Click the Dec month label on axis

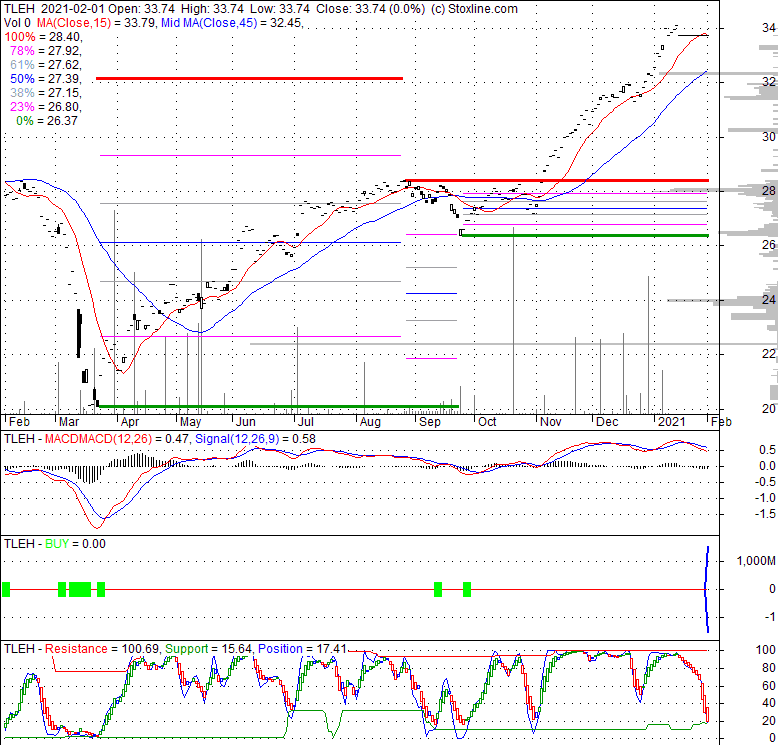pyautogui.click(x=607, y=422)
